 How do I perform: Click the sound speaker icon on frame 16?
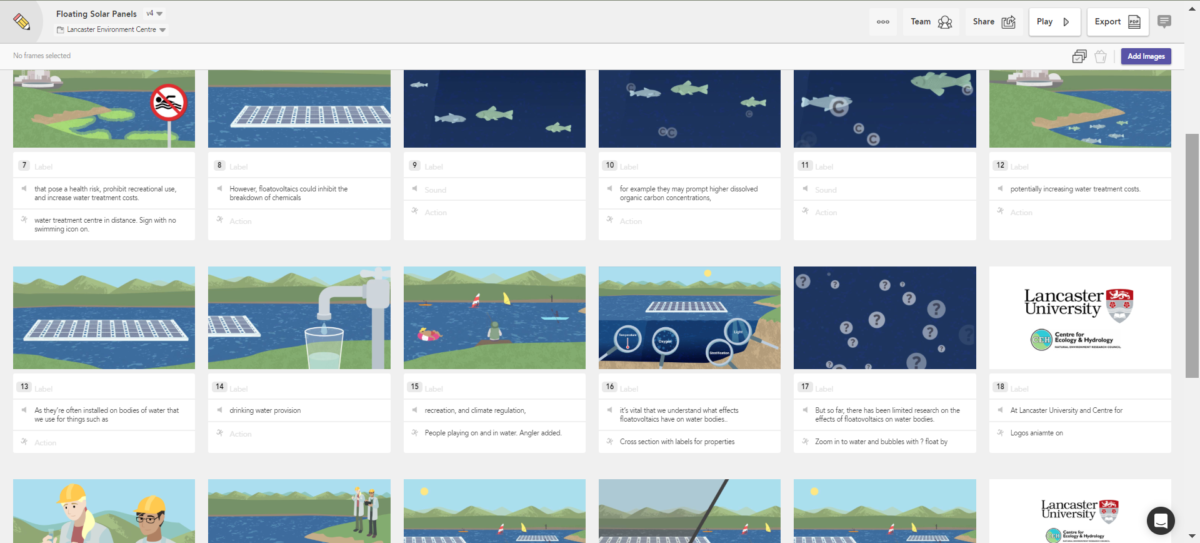click(610, 410)
